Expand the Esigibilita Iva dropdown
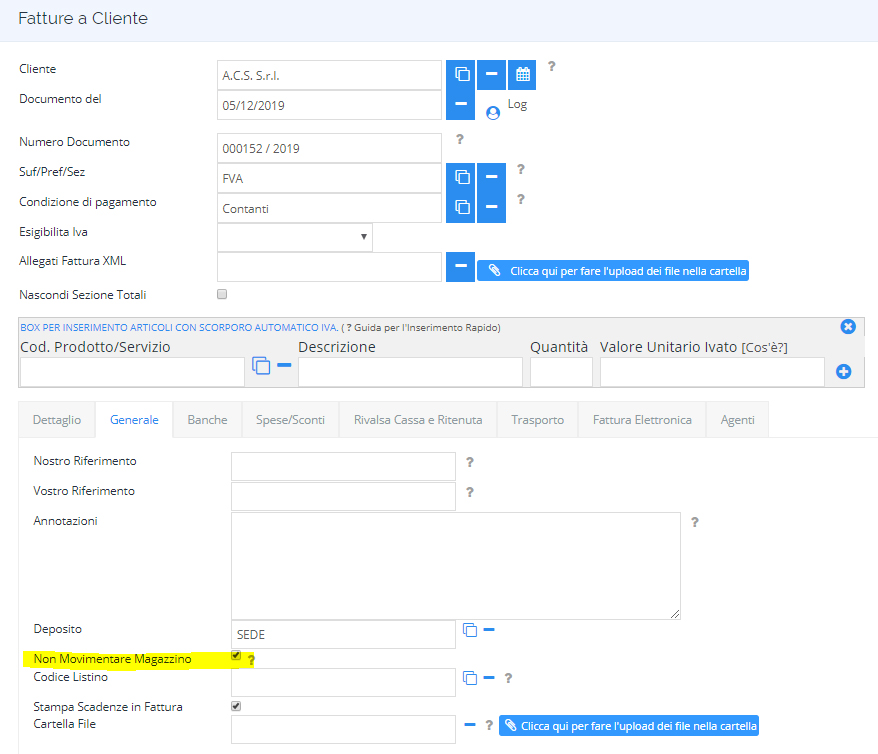Image resolution: width=878 pixels, height=754 pixels. pos(295,237)
